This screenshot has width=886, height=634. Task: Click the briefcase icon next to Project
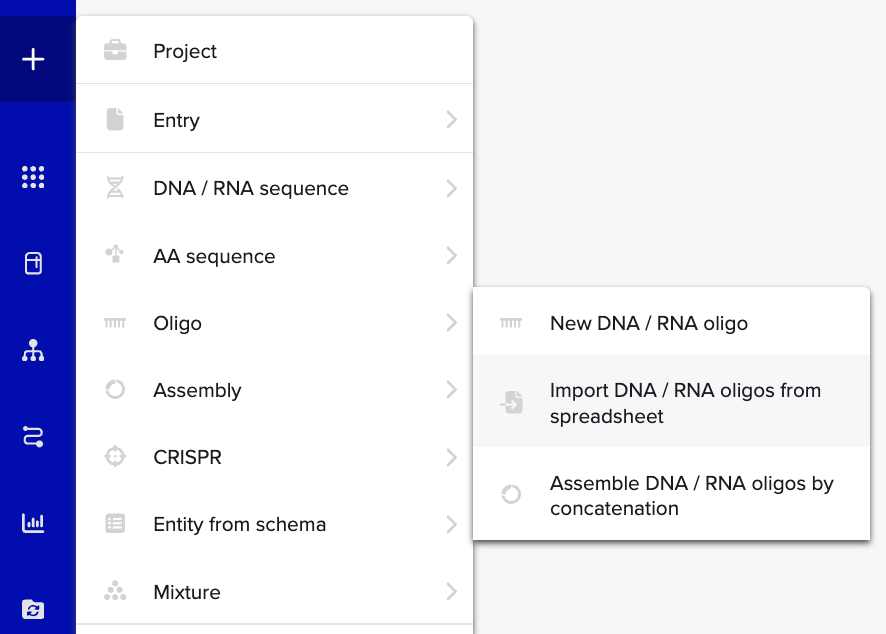coord(115,51)
